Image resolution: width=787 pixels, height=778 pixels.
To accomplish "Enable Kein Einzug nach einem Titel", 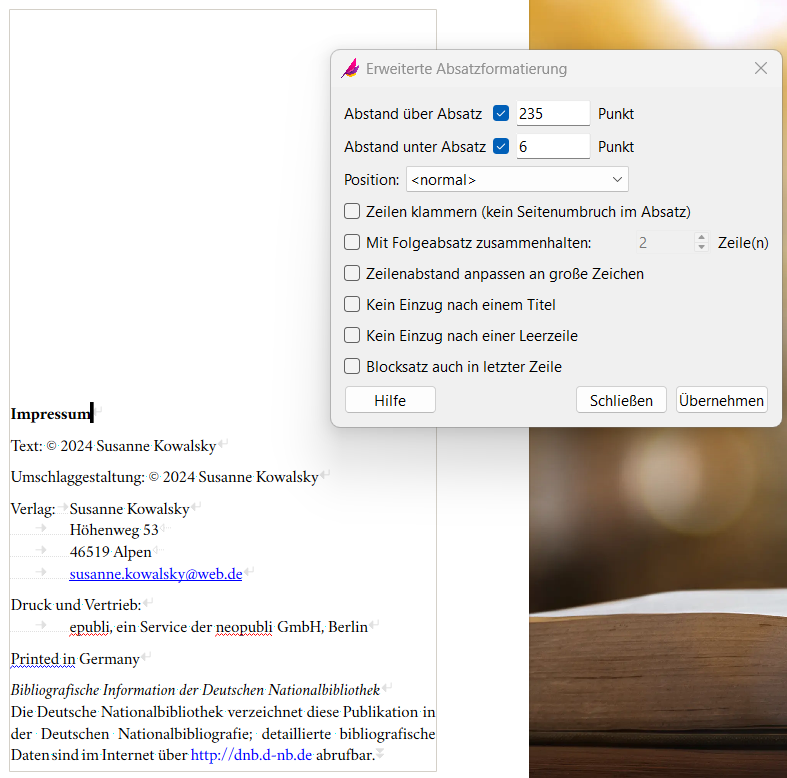I will (x=352, y=305).
